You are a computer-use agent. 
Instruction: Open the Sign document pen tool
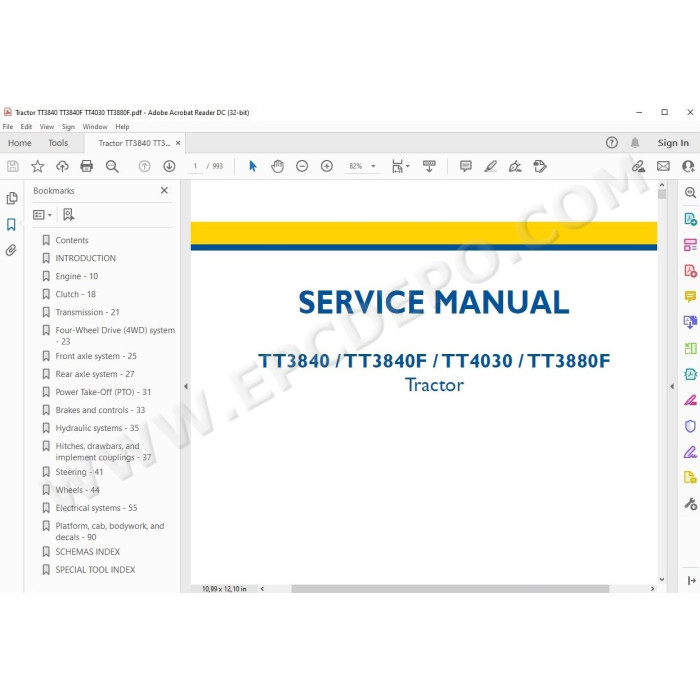pos(515,167)
